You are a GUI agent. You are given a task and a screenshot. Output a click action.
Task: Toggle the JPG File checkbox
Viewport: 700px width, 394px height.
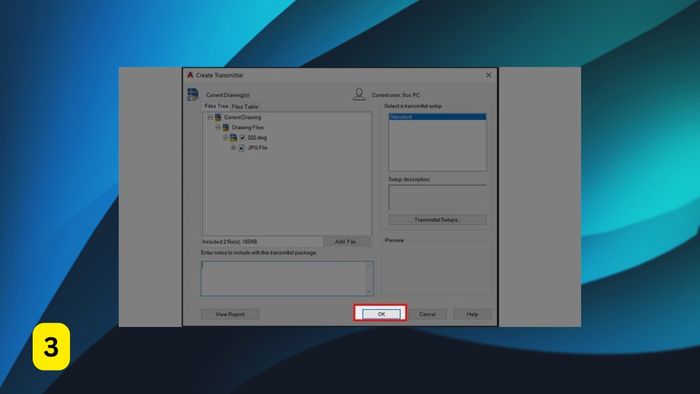pos(242,148)
